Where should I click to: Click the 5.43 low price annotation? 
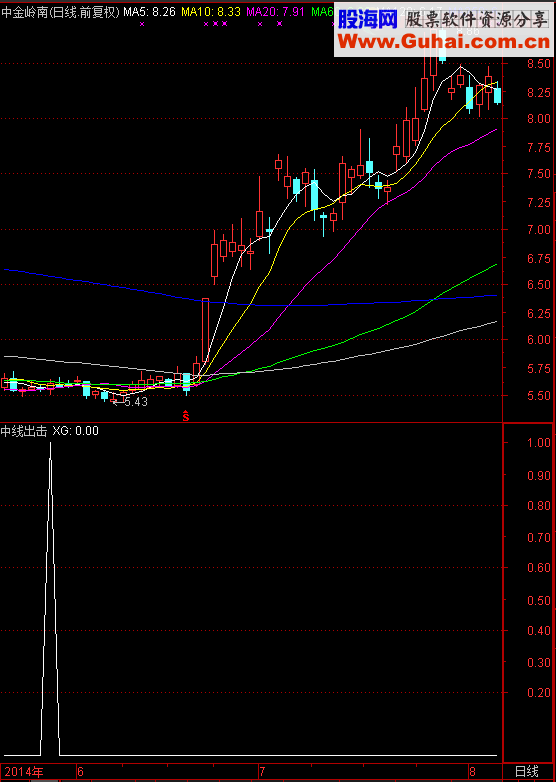[x=136, y=402]
